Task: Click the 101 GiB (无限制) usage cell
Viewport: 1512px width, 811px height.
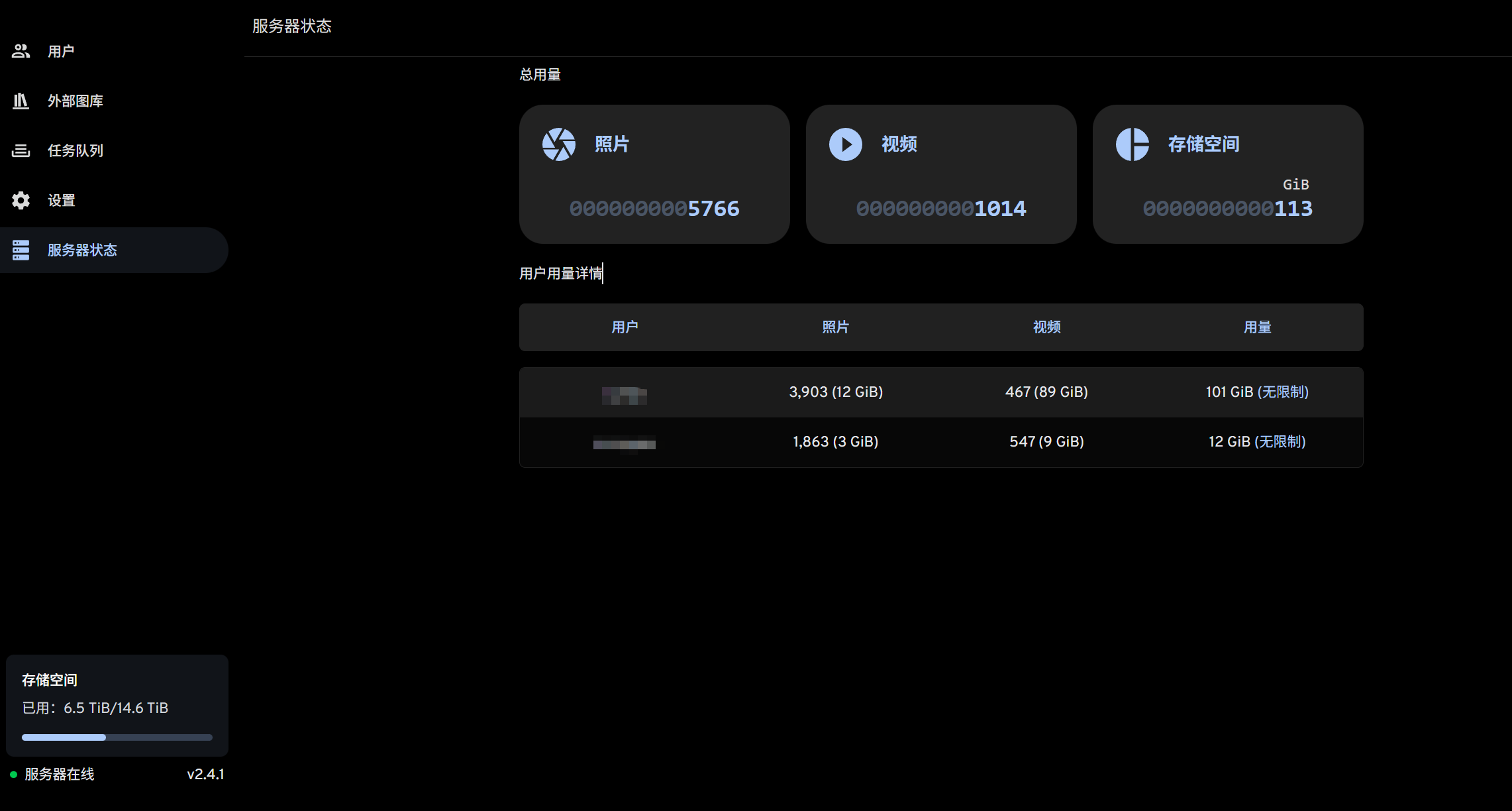Action: click(1257, 392)
